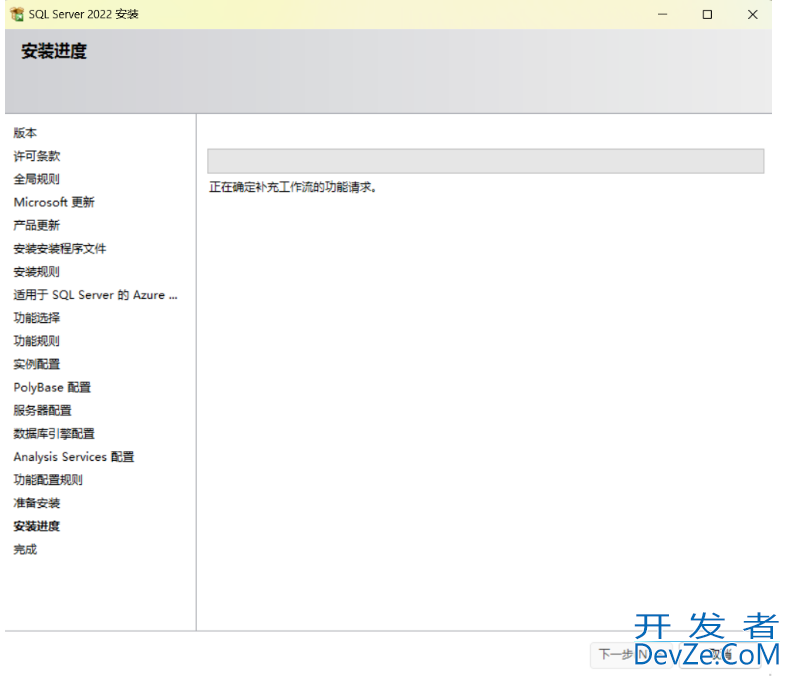Select the 完成 step in sidebar
790x676 pixels.
(25, 550)
